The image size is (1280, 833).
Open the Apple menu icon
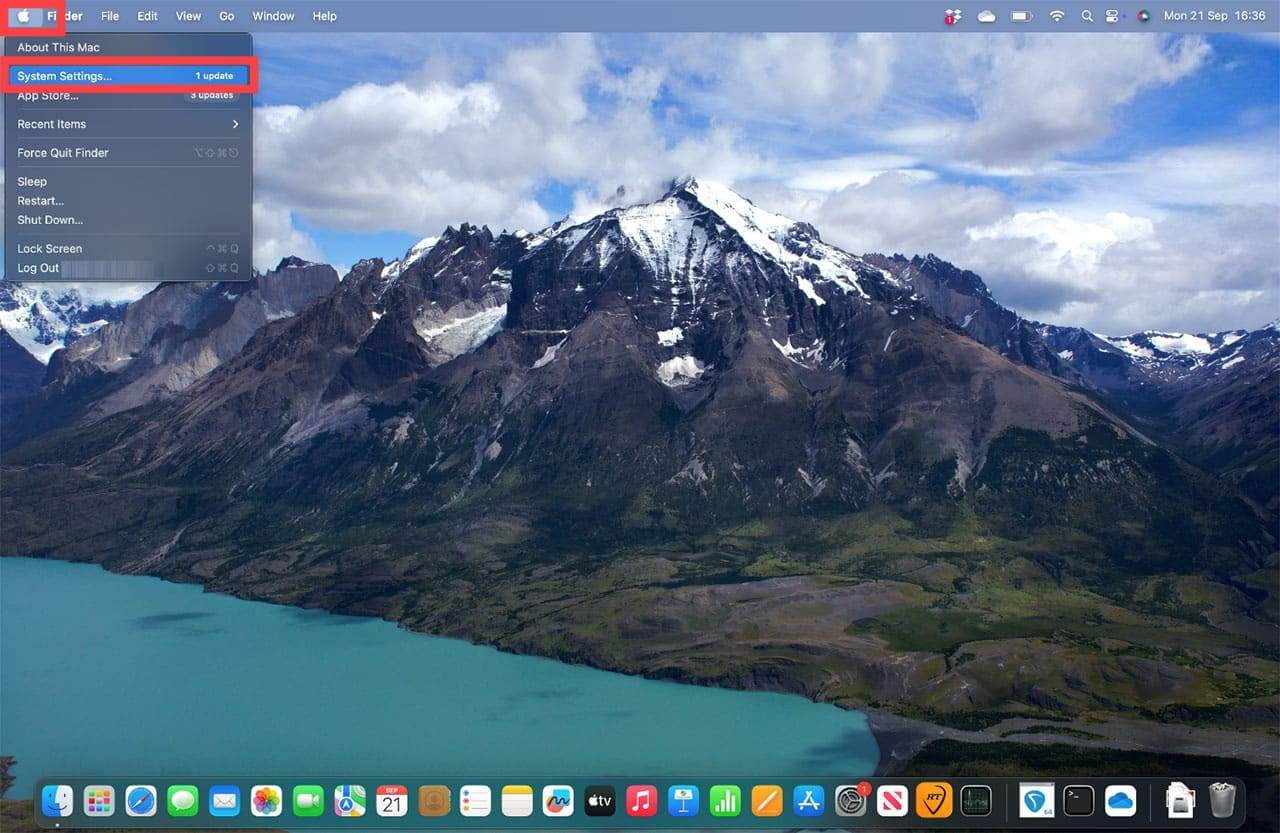[24, 16]
